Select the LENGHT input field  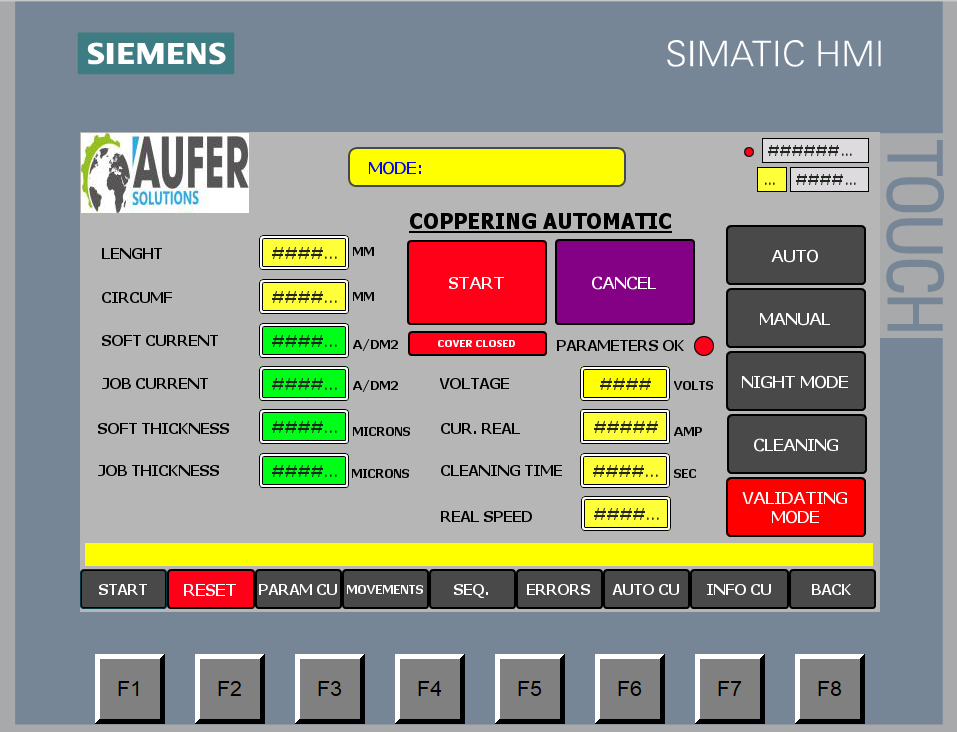click(304, 253)
